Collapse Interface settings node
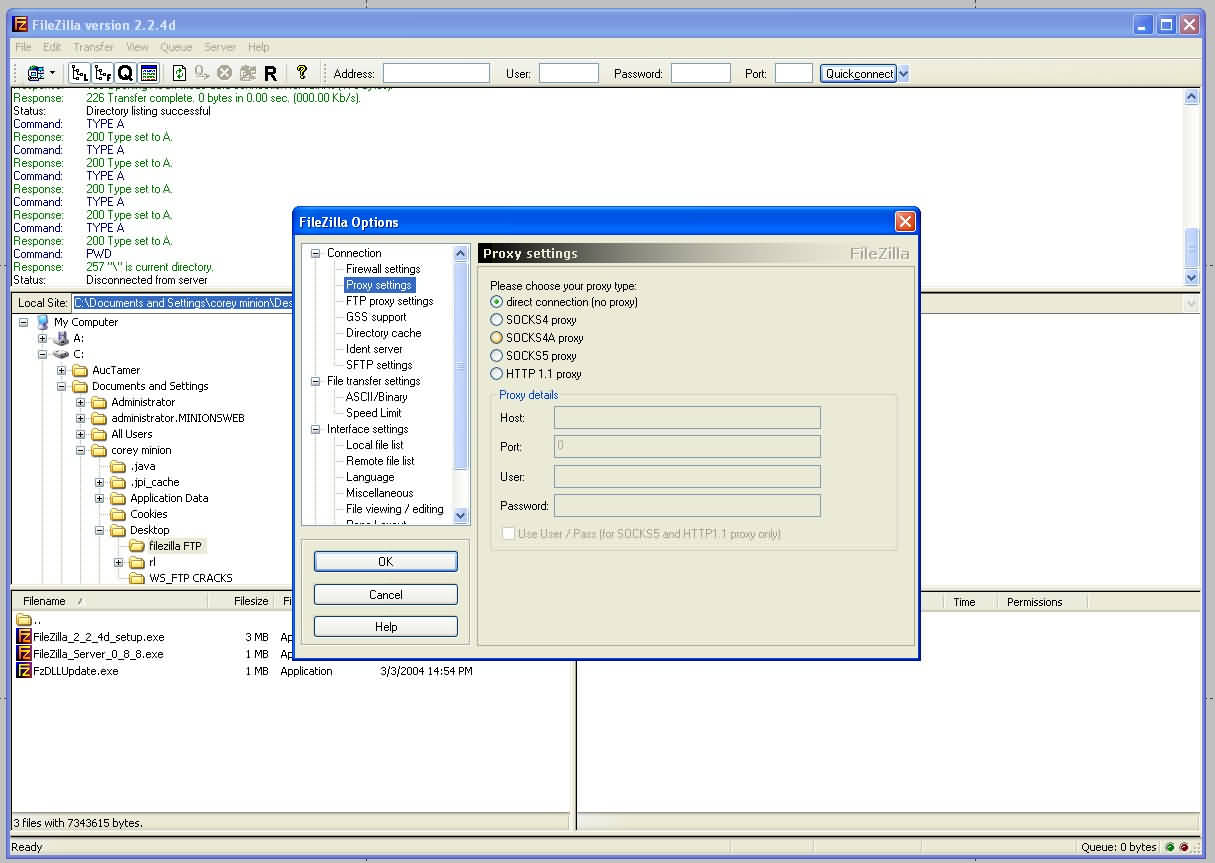This screenshot has height=863, width=1215. point(315,429)
